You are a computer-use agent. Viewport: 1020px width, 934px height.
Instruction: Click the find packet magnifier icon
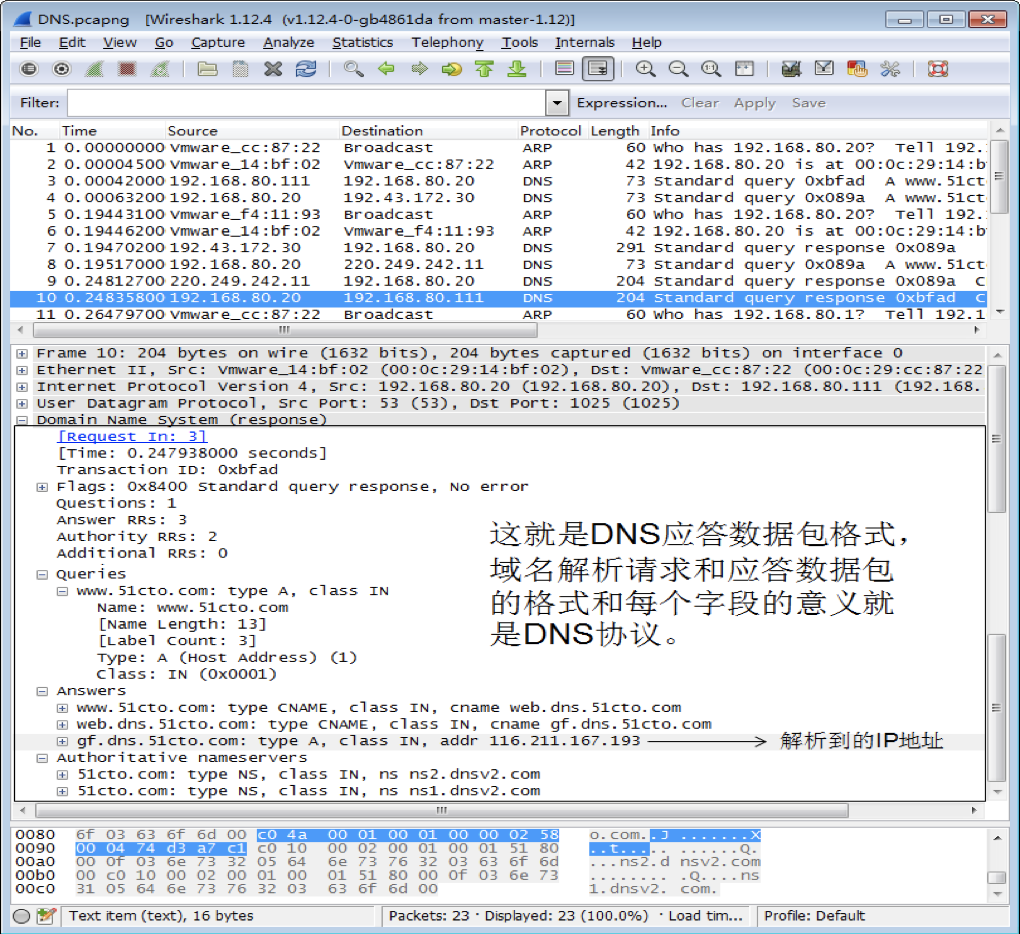[x=353, y=69]
